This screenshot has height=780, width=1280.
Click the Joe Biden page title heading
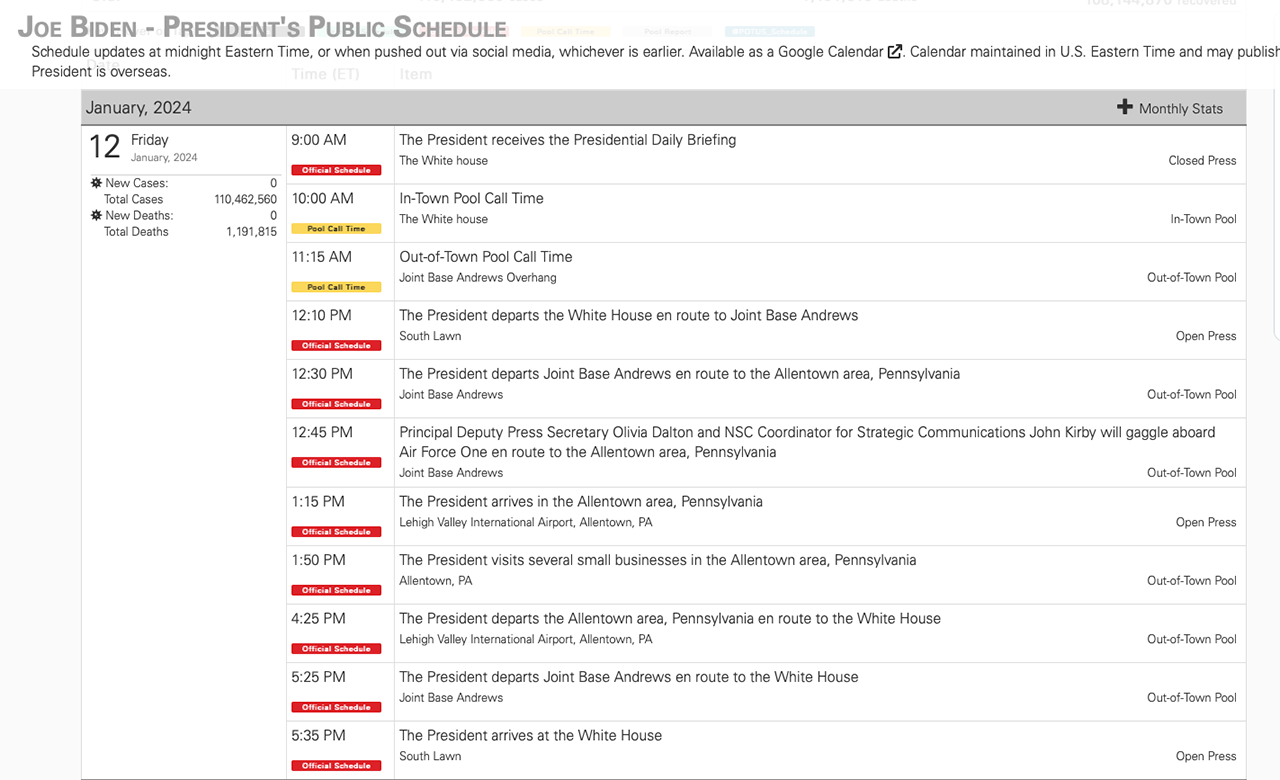click(262, 26)
